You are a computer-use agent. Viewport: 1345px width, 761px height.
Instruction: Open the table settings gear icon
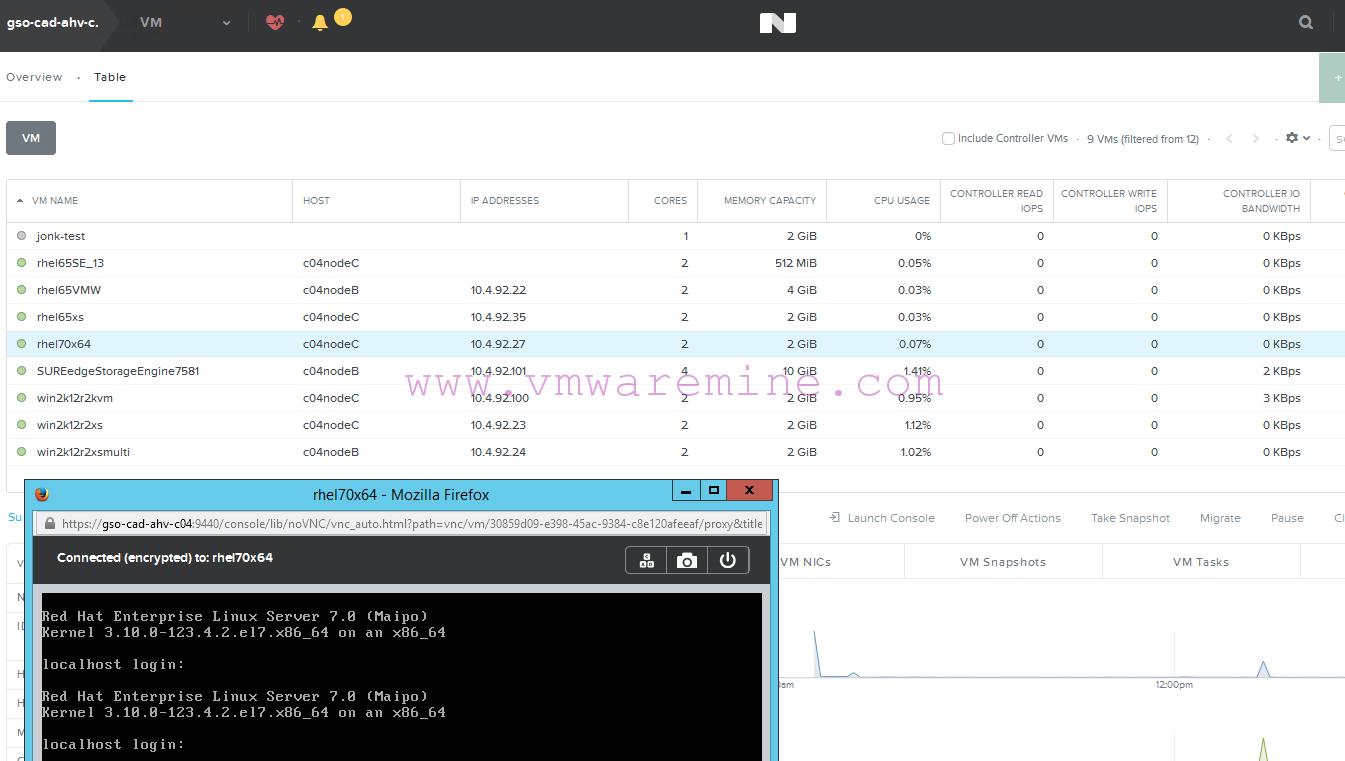[1293, 138]
